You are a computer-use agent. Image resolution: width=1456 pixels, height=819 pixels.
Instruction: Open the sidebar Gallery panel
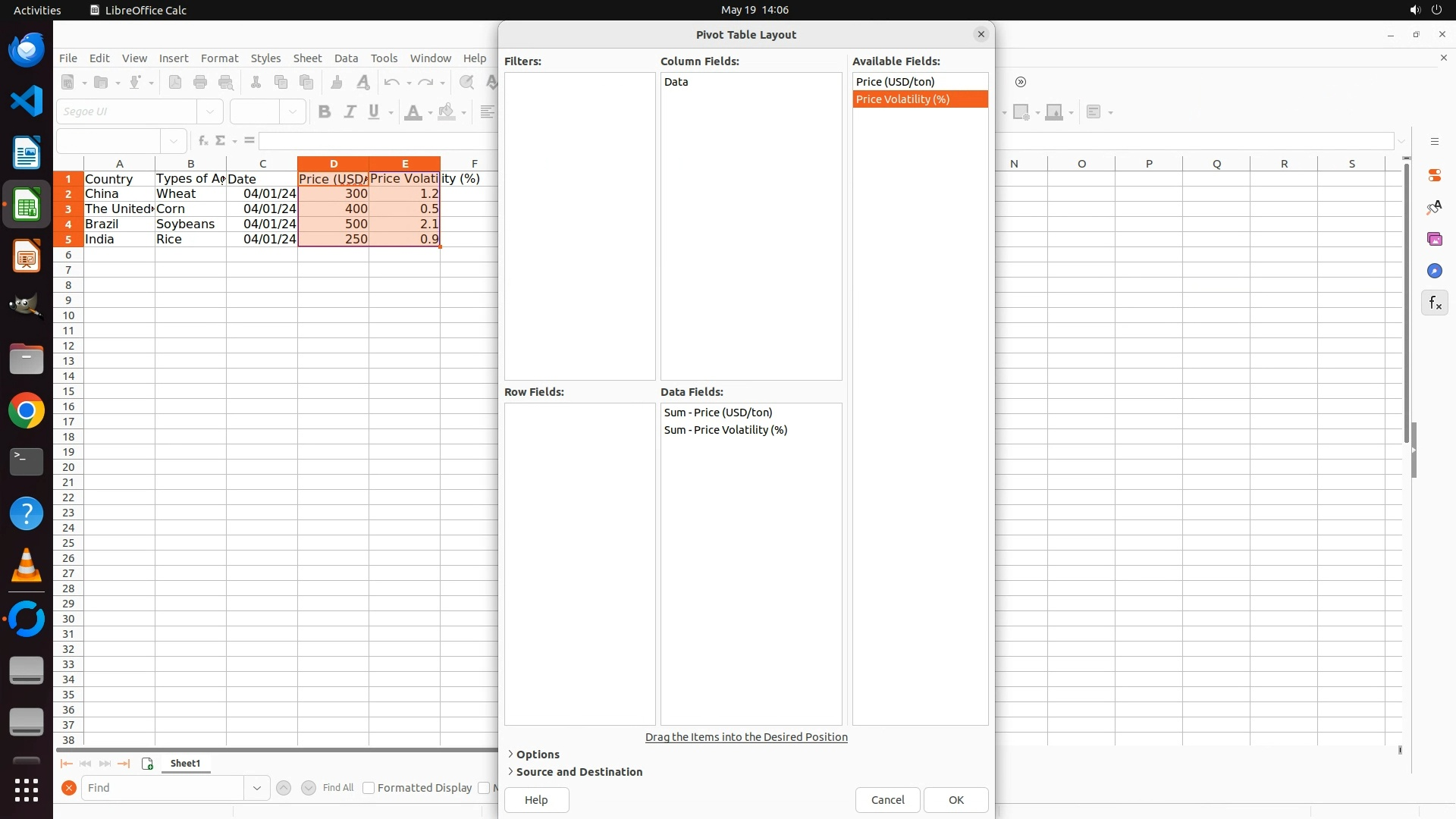tap(1434, 239)
